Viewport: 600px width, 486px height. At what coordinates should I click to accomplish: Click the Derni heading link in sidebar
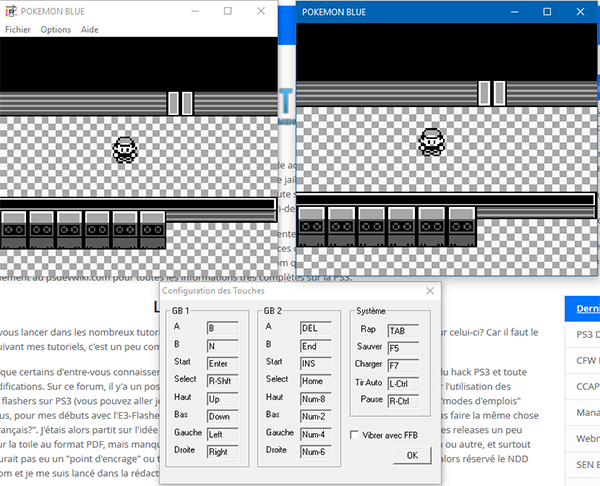(588, 308)
